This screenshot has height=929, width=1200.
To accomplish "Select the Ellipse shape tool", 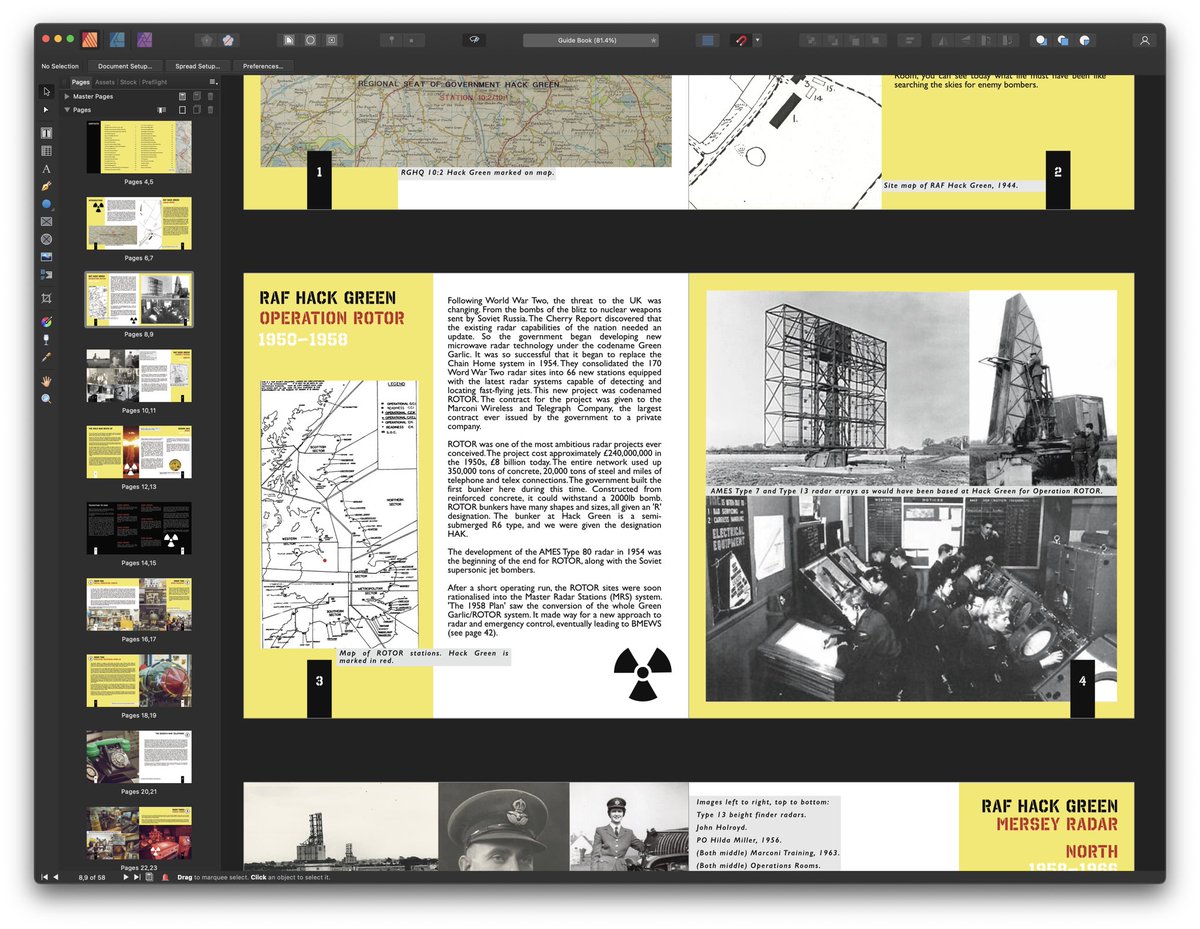I will tap(46, 205).
